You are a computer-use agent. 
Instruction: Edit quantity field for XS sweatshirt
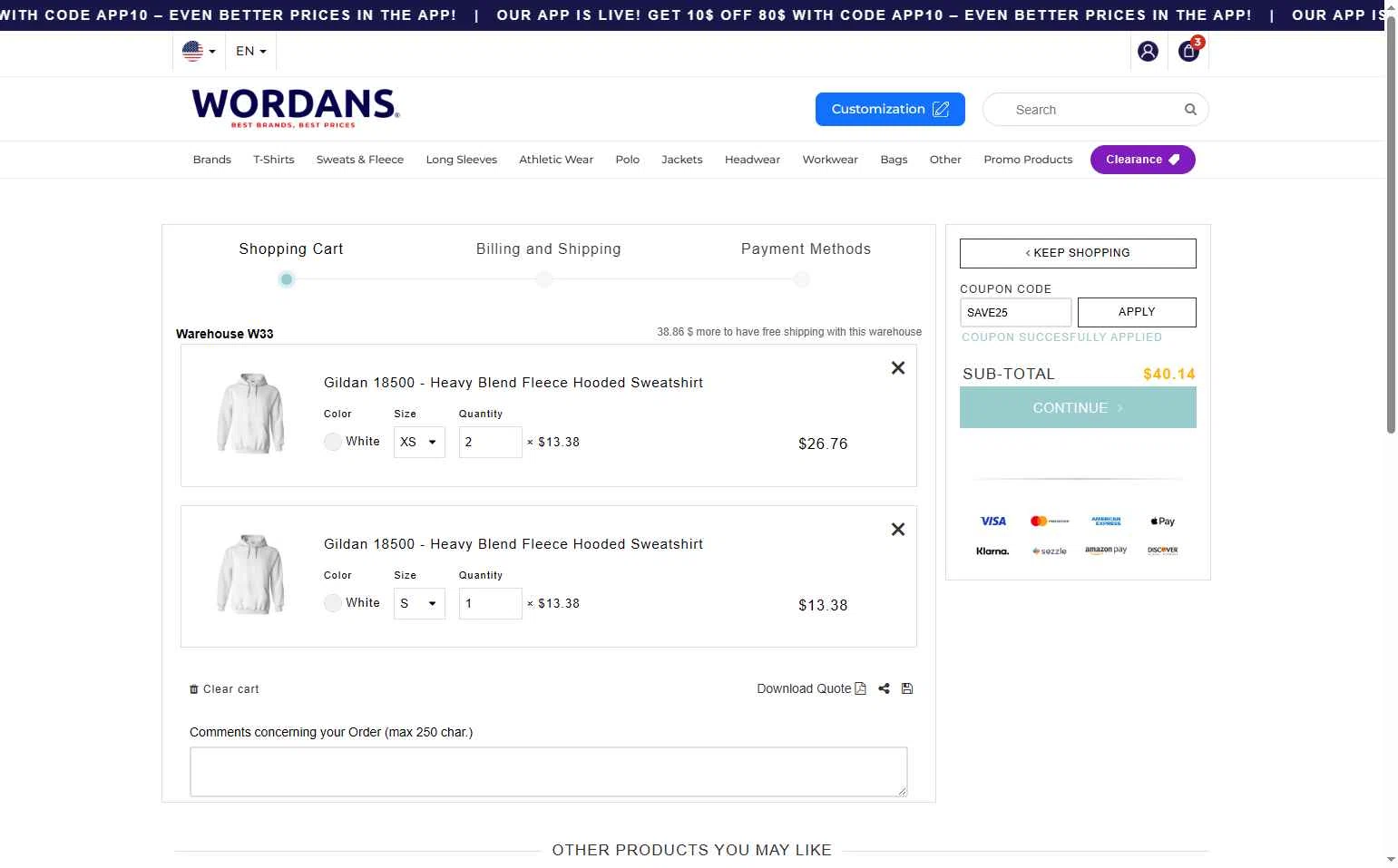tap(490, 442)
